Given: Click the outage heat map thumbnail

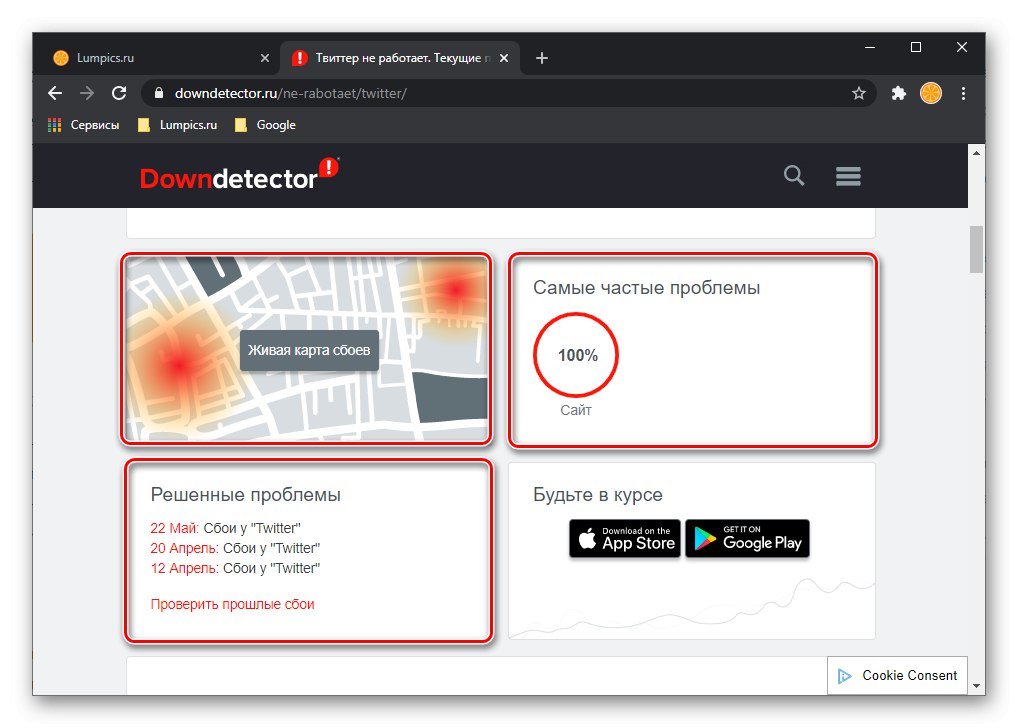Looking at the screenshot, I should pyautogui.click(x=306, y=349).
